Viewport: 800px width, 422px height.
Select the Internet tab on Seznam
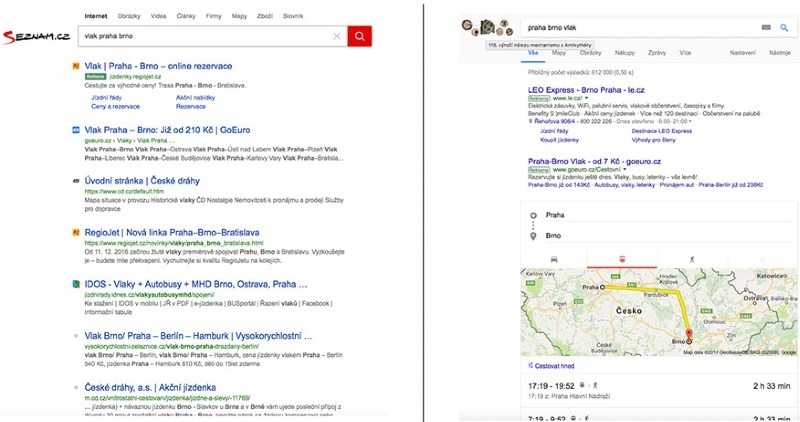coord(96,16)
